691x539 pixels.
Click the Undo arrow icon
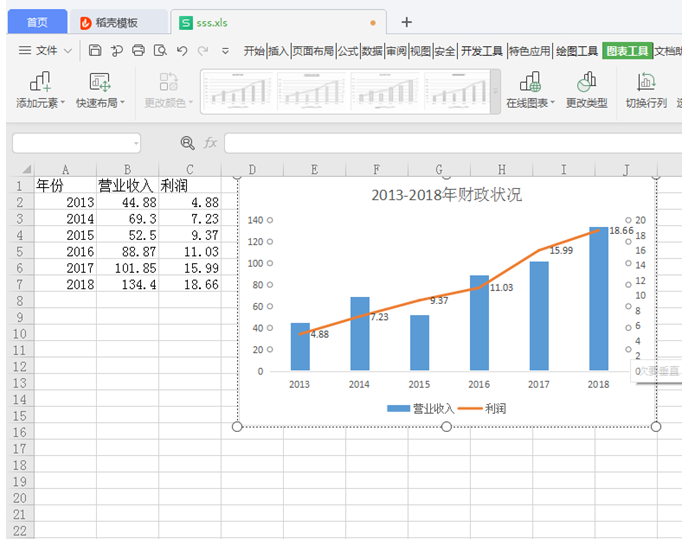[182, 51]
